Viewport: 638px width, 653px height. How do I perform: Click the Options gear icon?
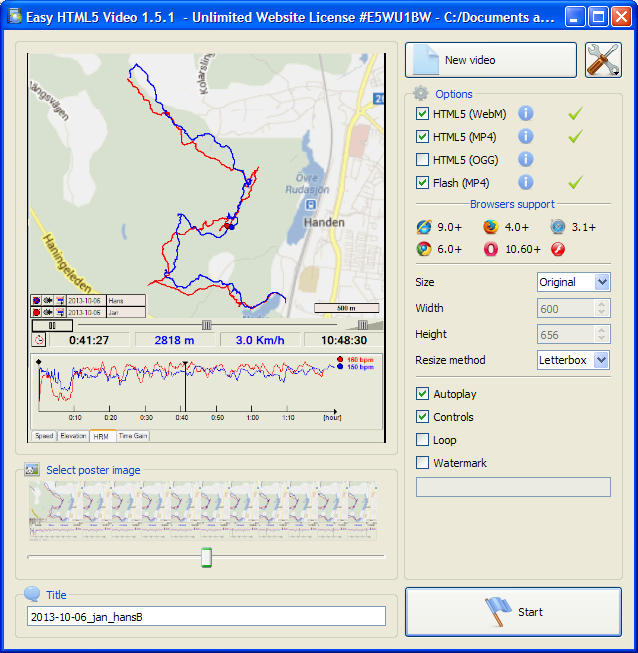click(421, 93)
